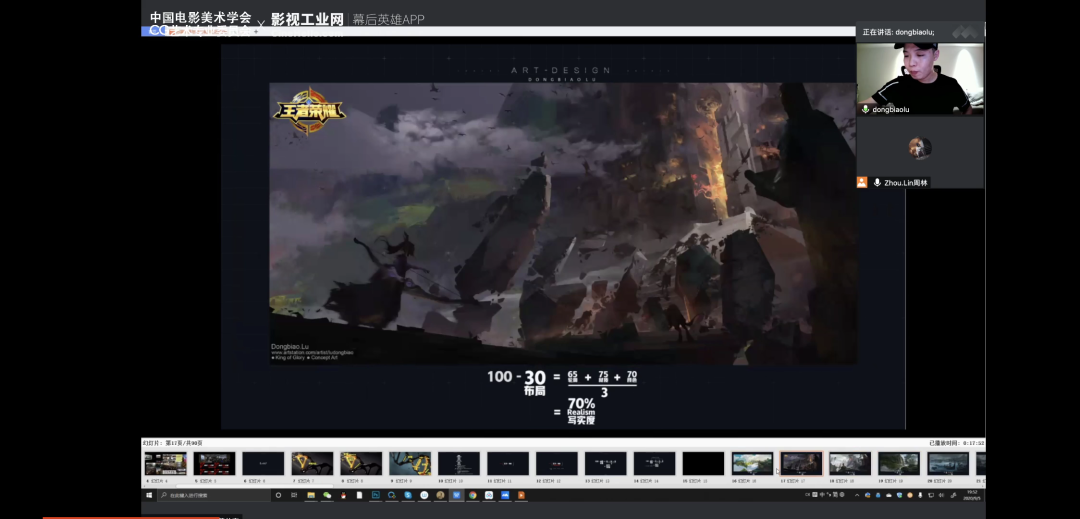Select slide thumbnail 12

[x=557, y=464]
